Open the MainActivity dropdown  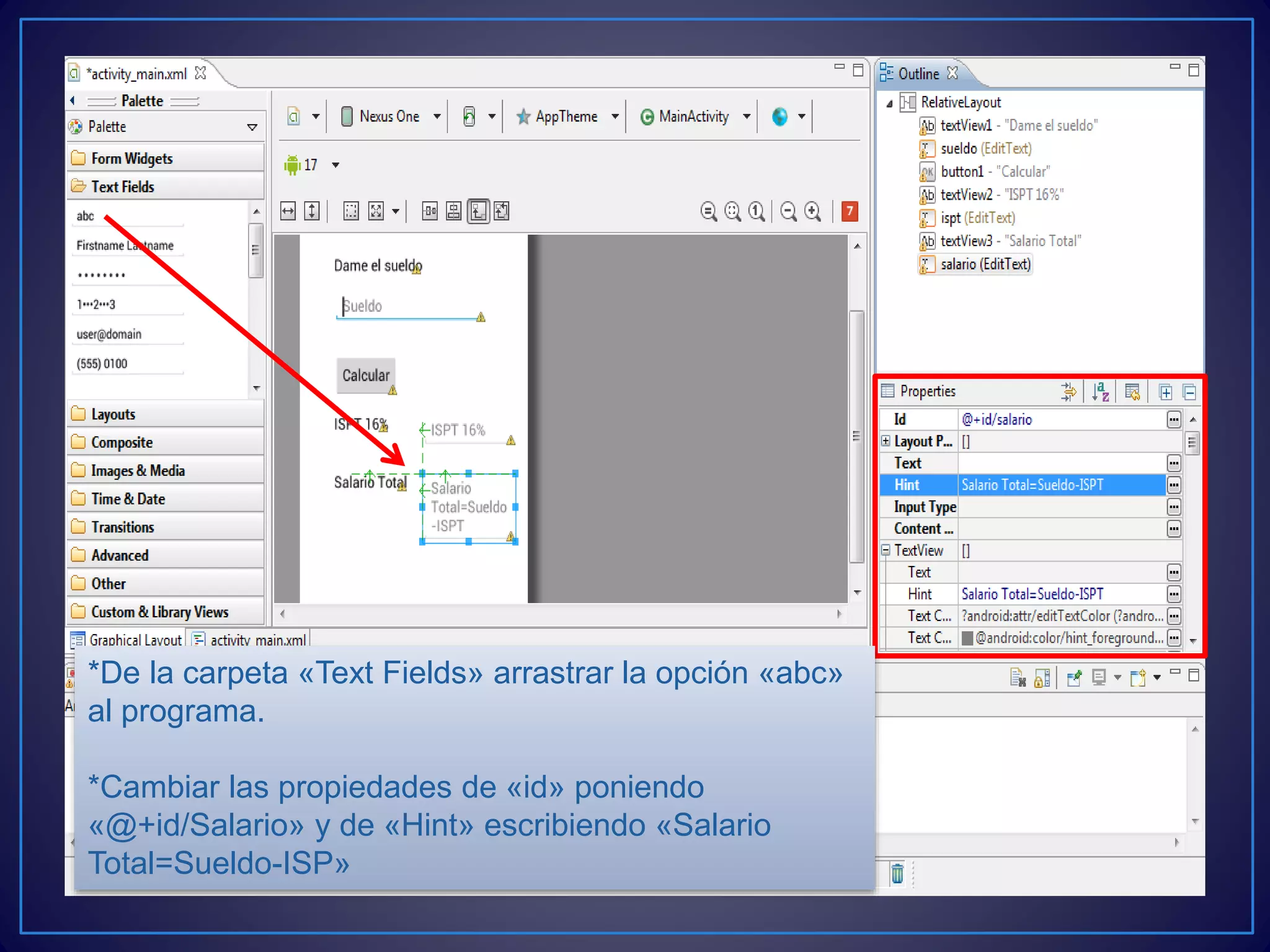(747, 117)
